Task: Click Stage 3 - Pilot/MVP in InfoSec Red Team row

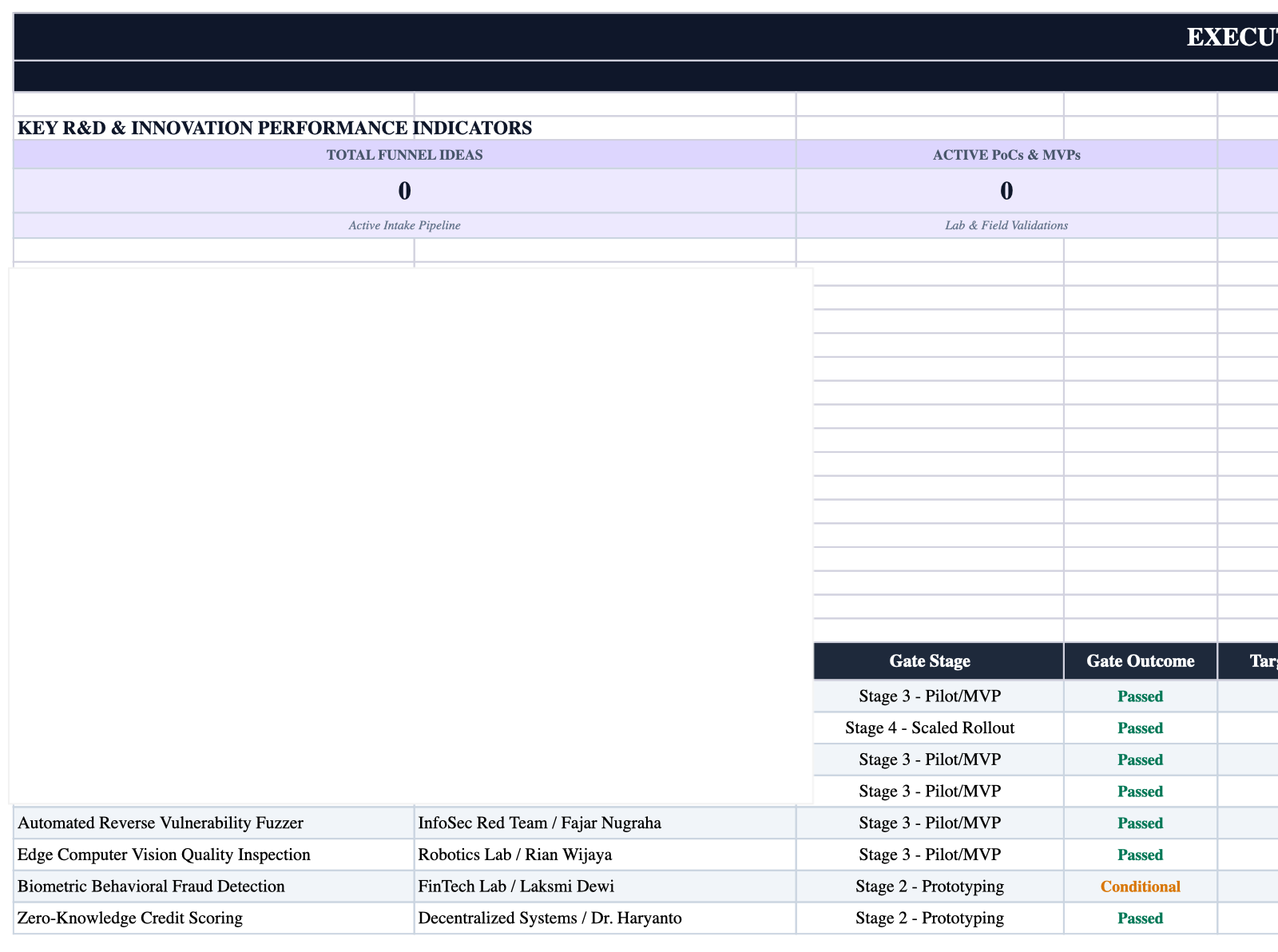Action: 930,823
